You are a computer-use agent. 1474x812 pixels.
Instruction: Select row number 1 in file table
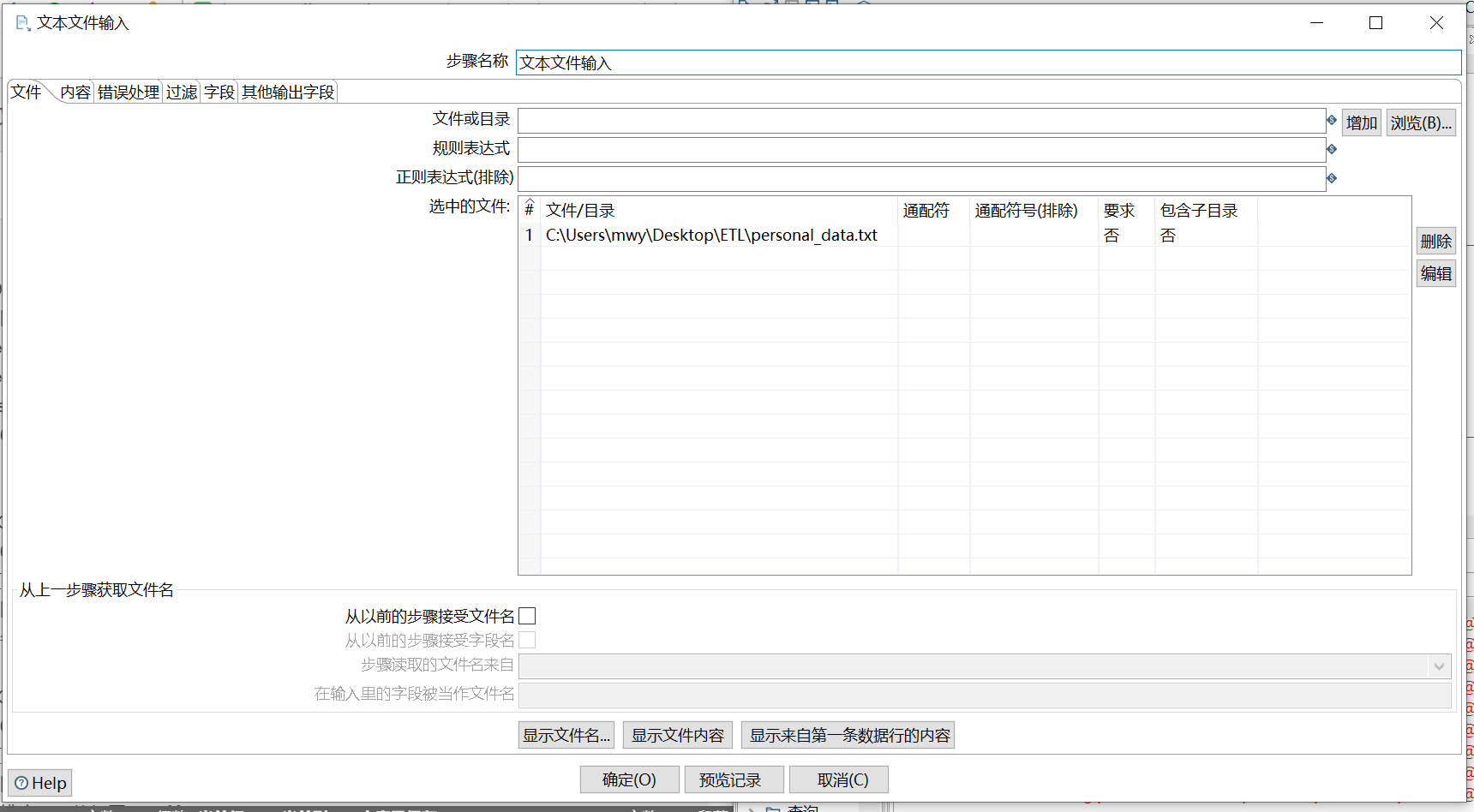point(530,235)
